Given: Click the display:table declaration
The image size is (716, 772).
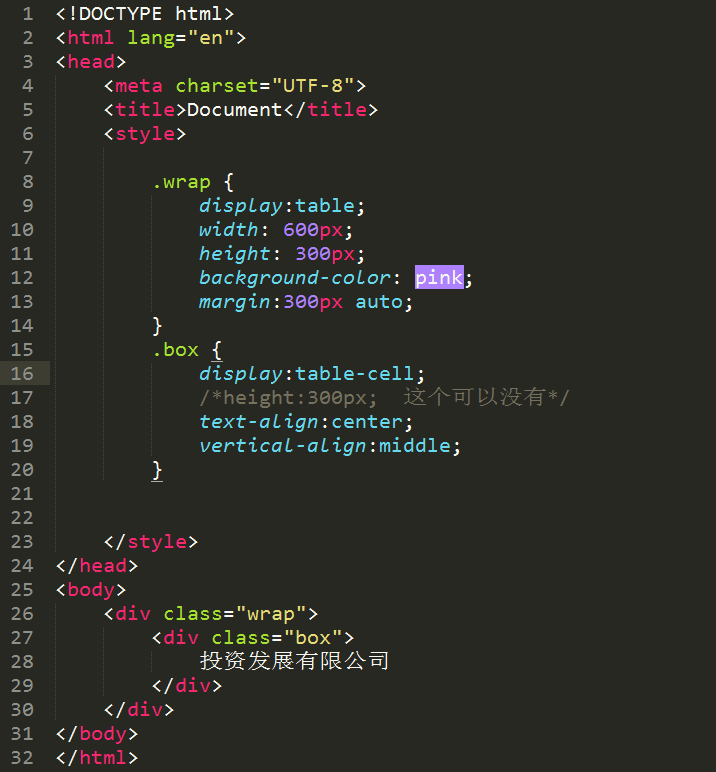Looking at the screenshot, I should coord(282,206).
